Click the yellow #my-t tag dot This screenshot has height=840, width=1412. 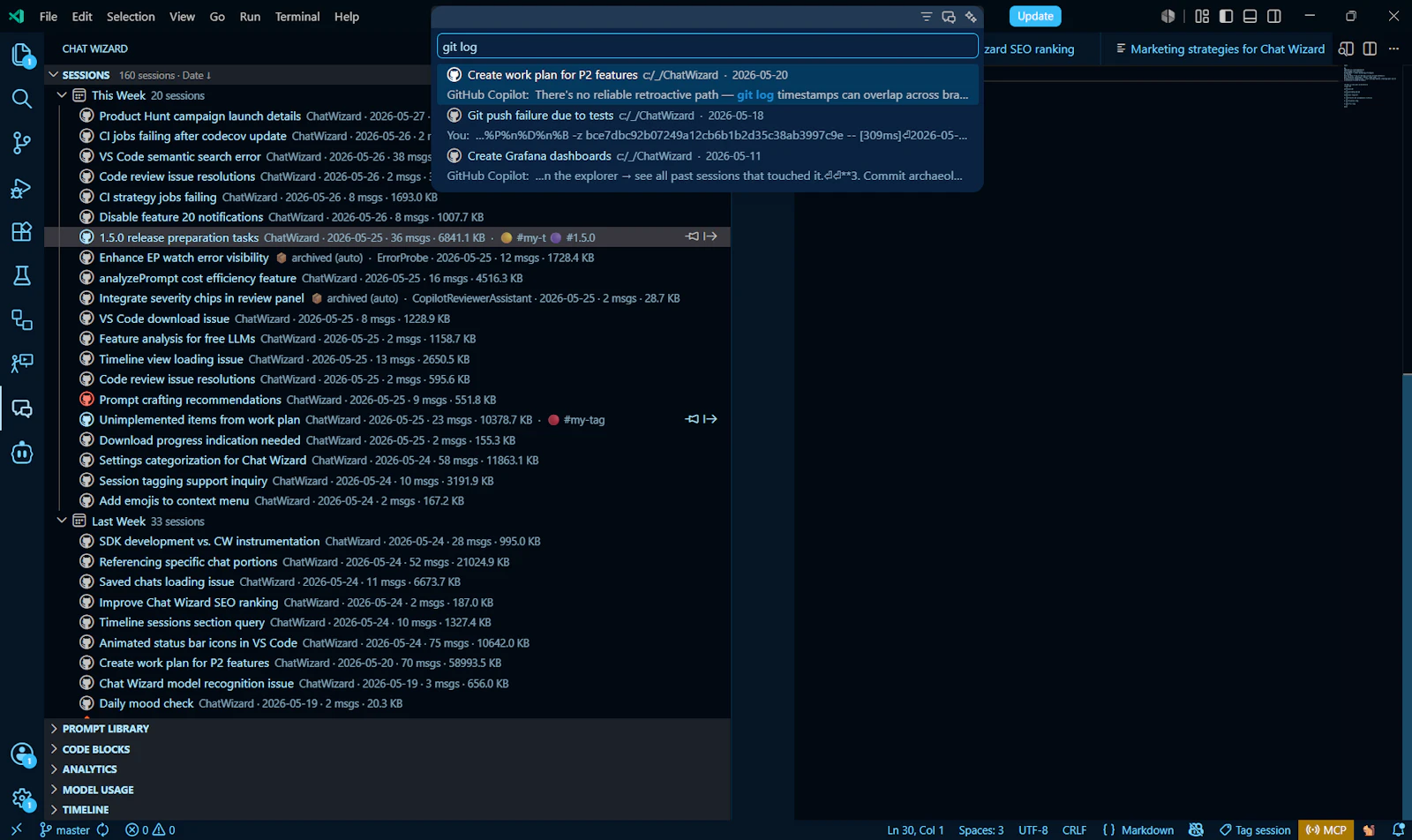pos(506,237)
